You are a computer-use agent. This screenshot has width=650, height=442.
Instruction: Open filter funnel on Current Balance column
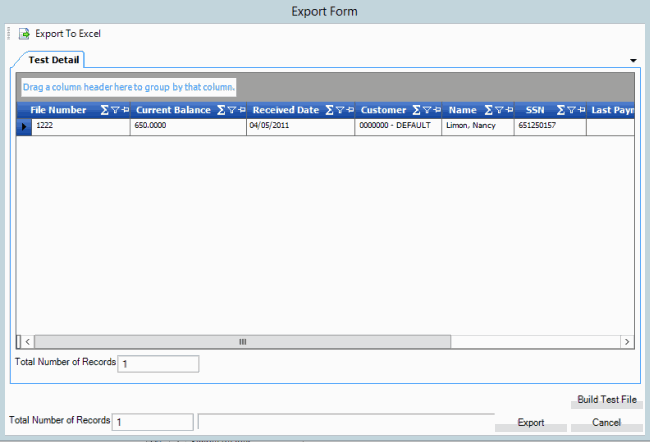coord(231,110)
